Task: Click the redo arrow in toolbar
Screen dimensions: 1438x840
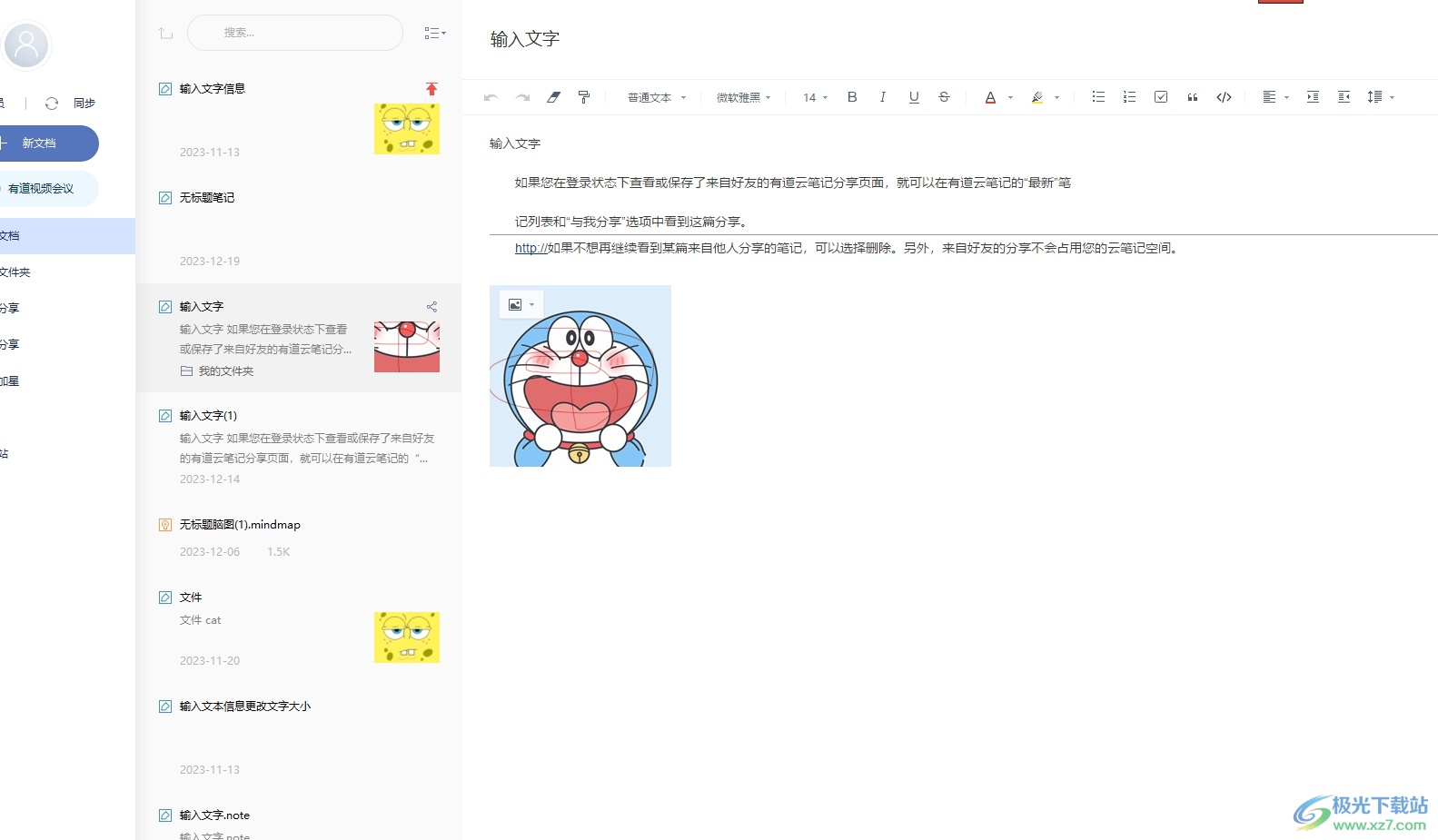Action: pos(522,97)
